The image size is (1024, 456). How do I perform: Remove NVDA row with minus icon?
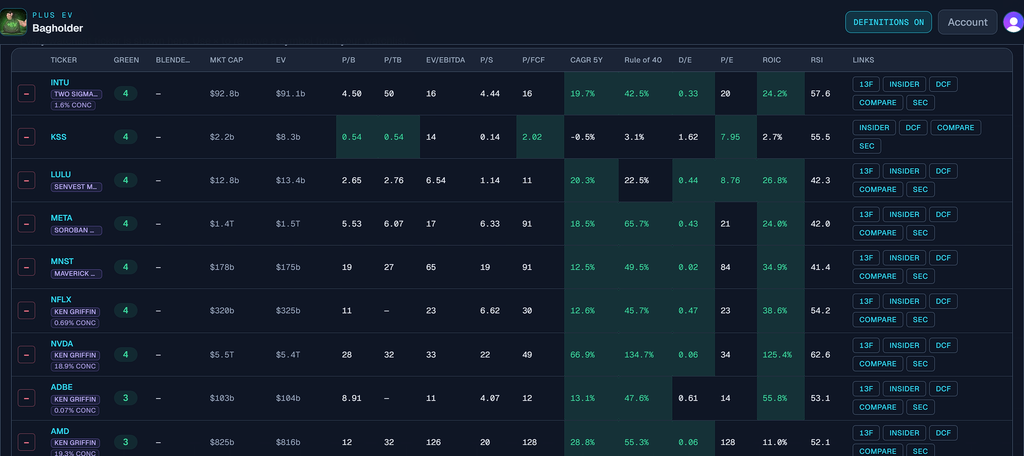coord(26,355)
